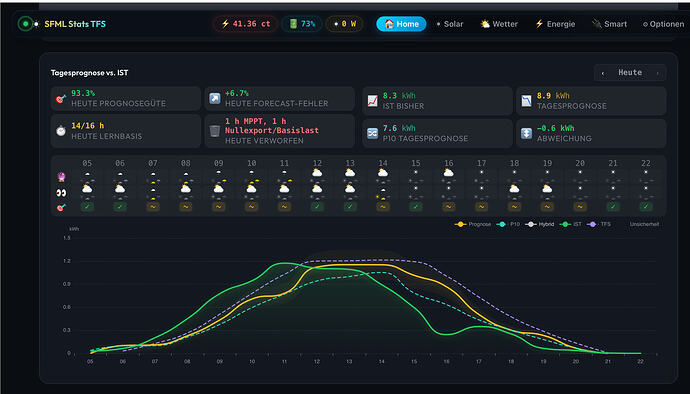Click the 73% battery status pill

[302, 24]
